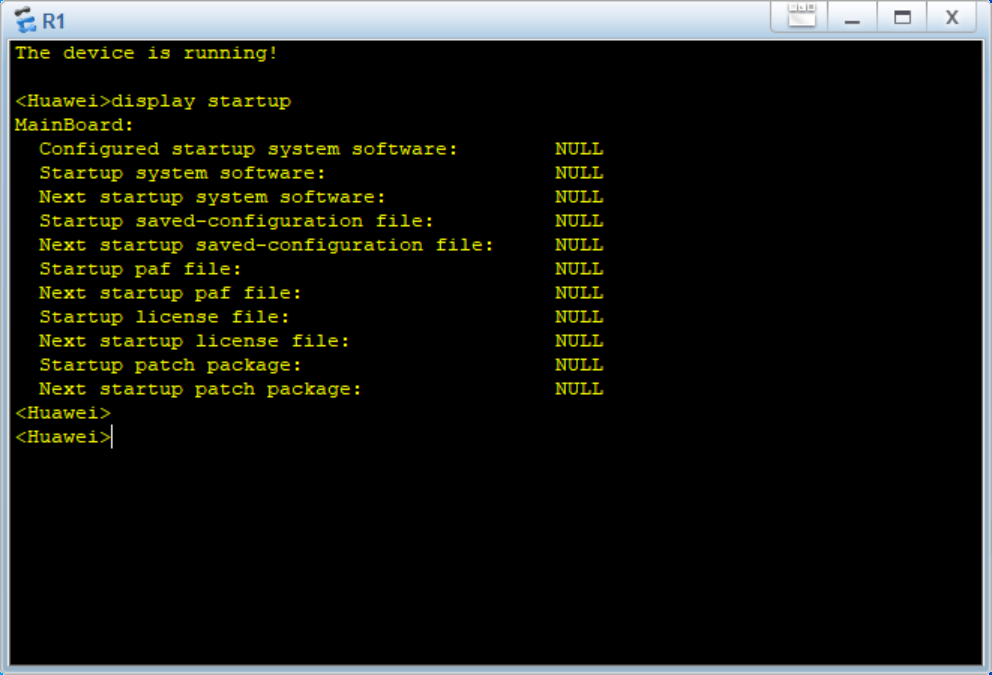
Task: Click the tabbed-window dock icon beside minimize
Action: click(x=802, y=17)
